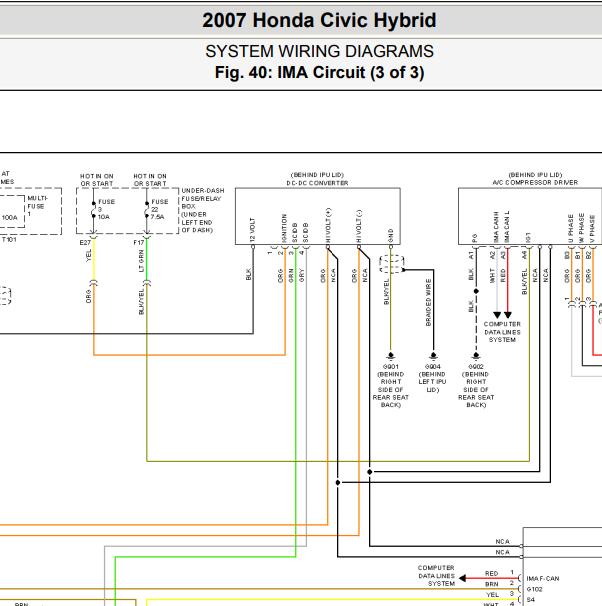
Task: Click 'HOT IN ON OR START' above Fuse 3
Action: coord(97,180)
